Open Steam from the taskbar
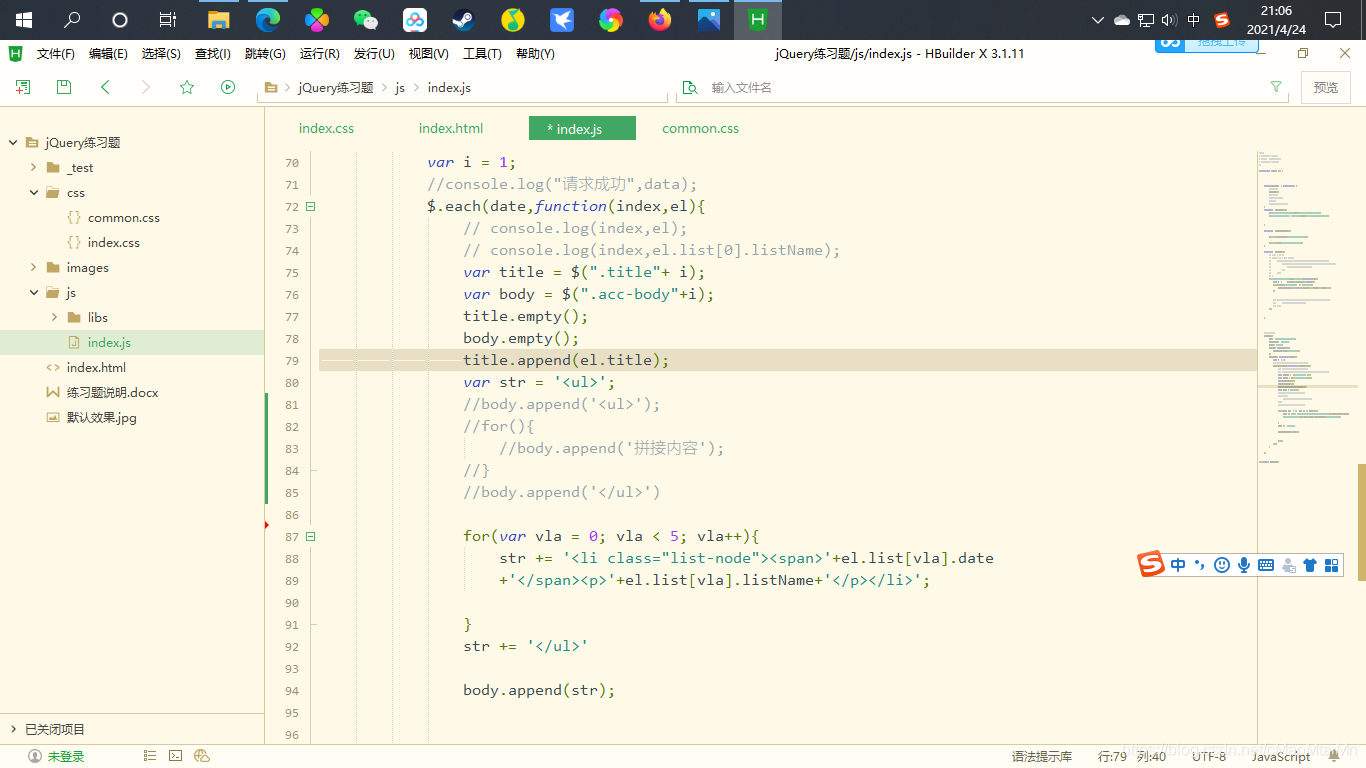 pos(464,20)
